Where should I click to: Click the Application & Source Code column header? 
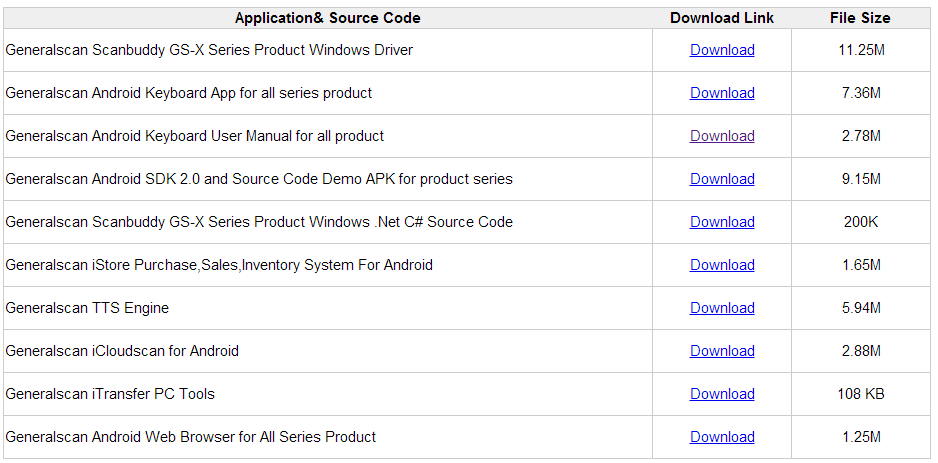tap(328, 18)
